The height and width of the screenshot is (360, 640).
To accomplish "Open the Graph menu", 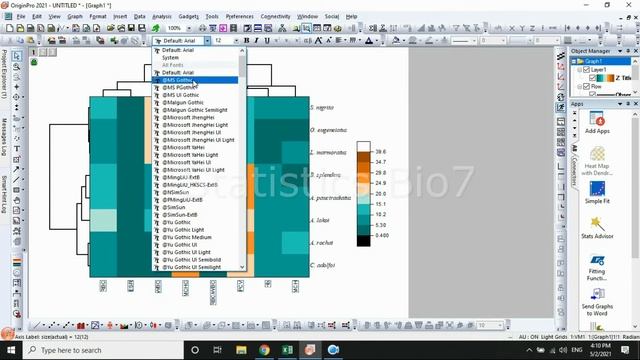I will point(75,16).
